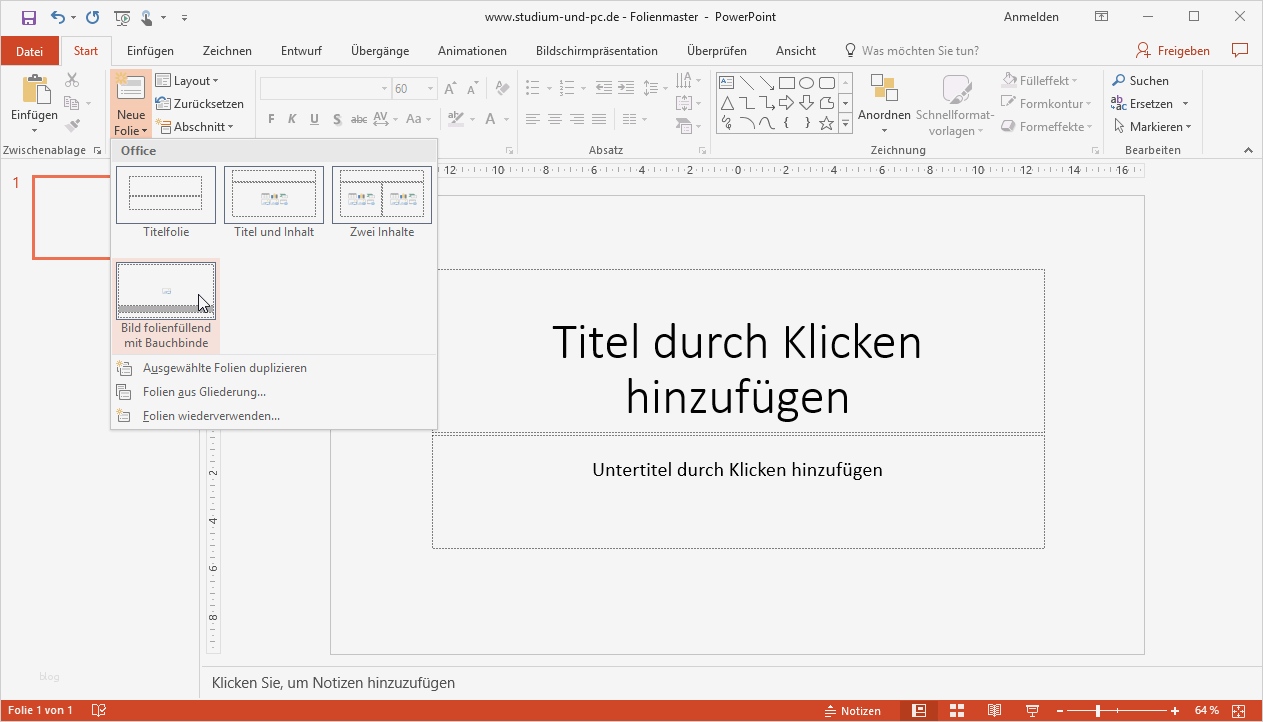The image size is (1263, 722).
Task: Toggle touch/mouse mode icon in quick access toolbar
Action: tap(147, 17)
